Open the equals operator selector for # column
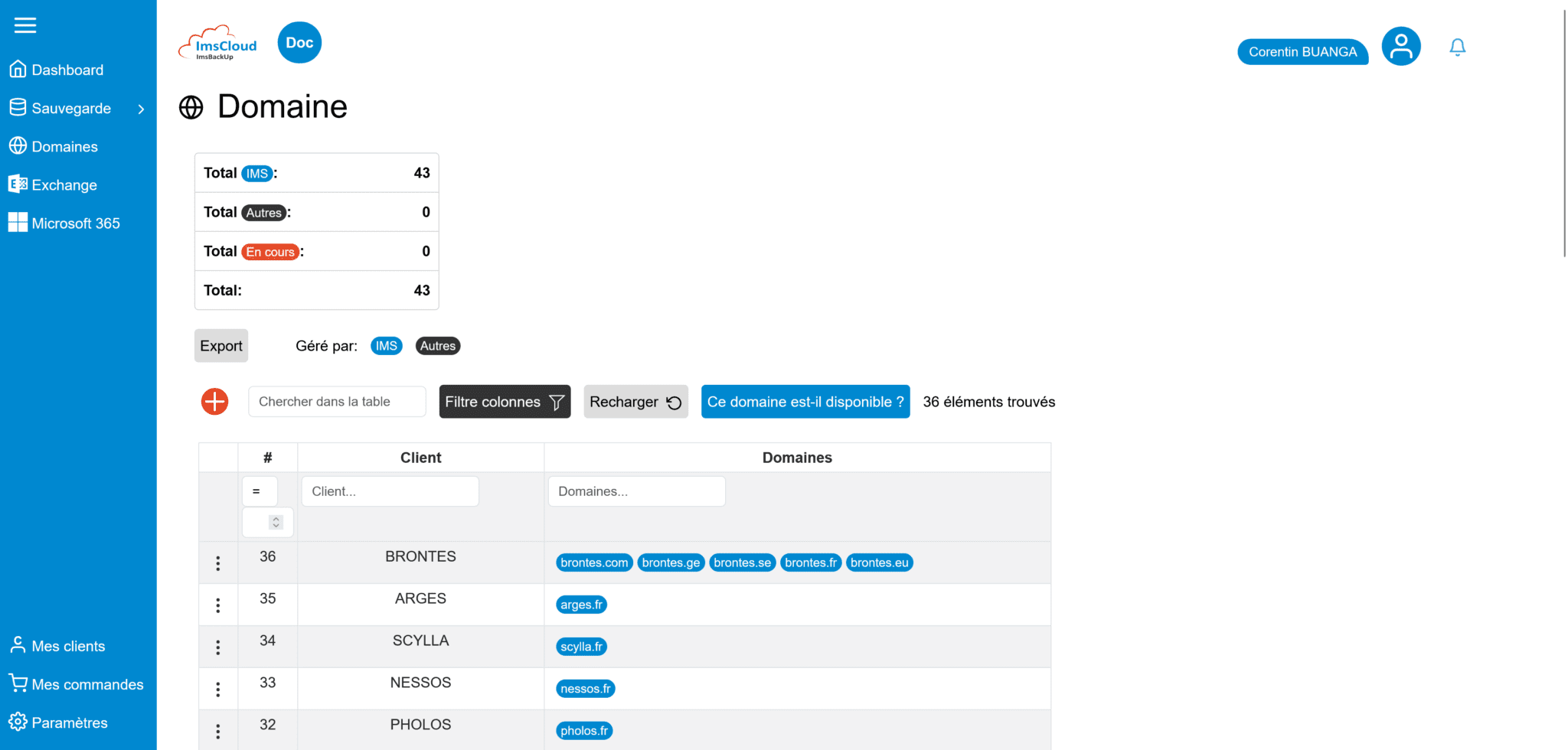 [x=260, y=491]
